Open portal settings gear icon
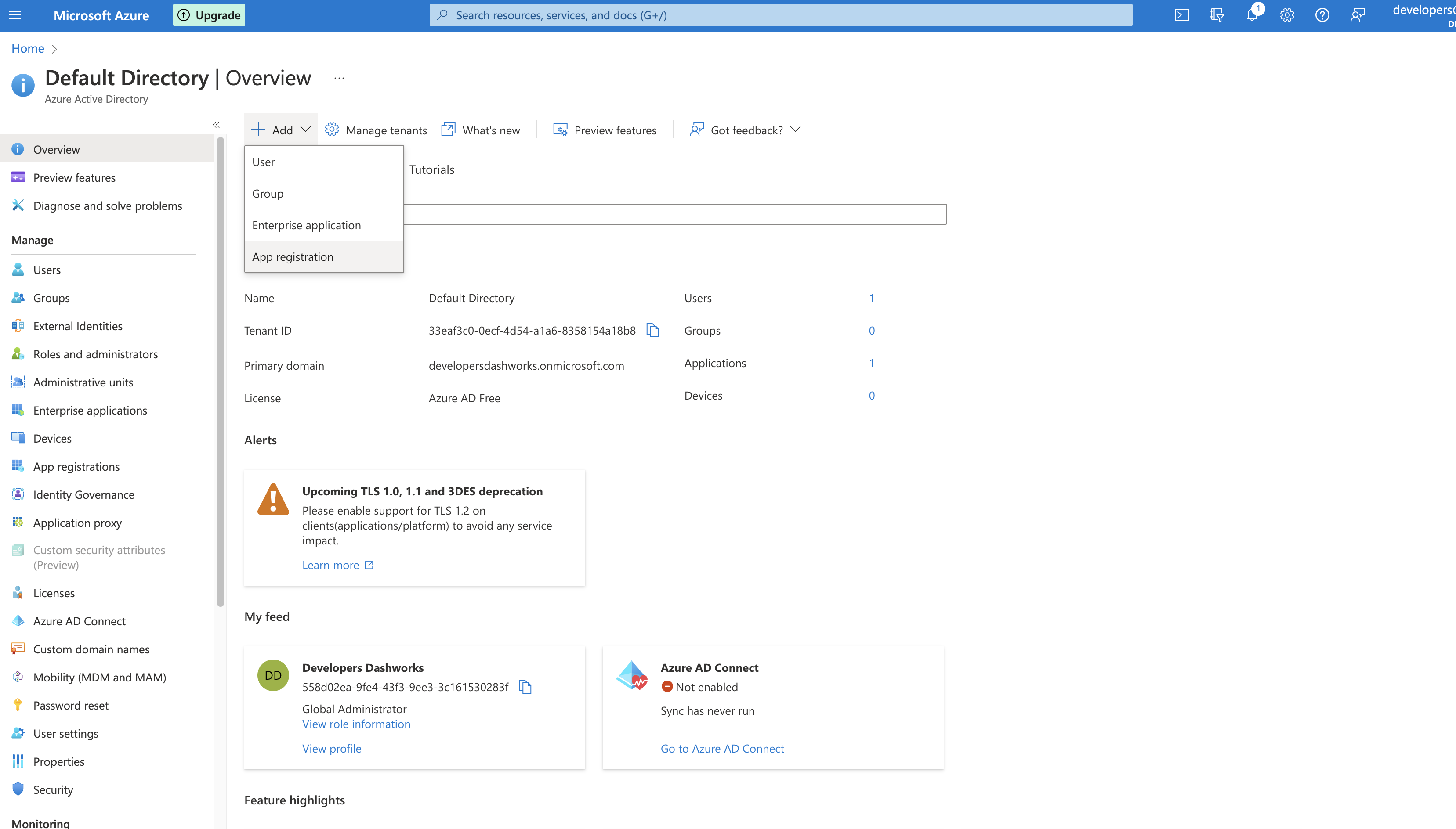 point(1287,15)
